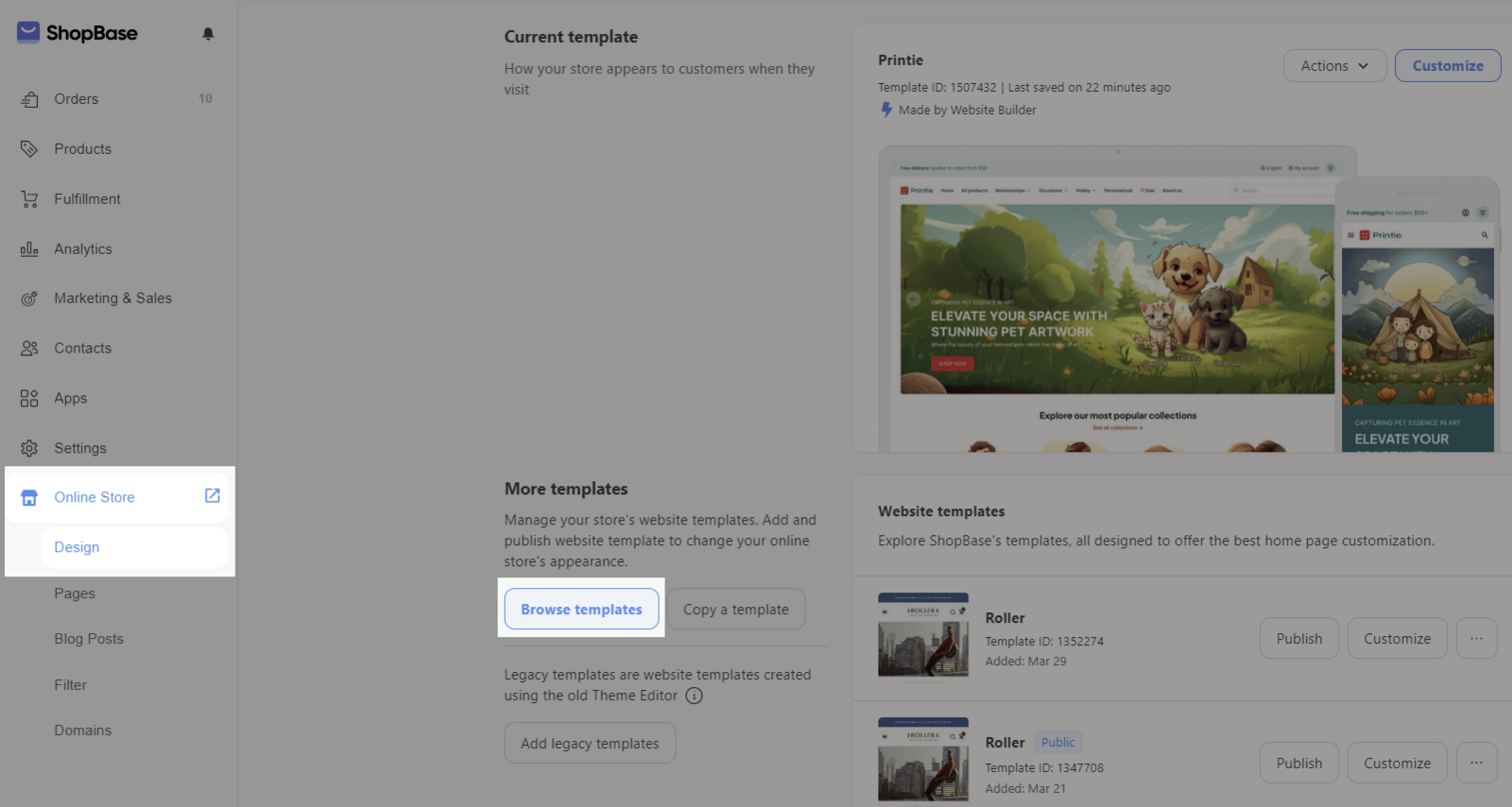Click Copy a template button
The width and height of the screenshot is (1512, 807).
tap(736, 610)
